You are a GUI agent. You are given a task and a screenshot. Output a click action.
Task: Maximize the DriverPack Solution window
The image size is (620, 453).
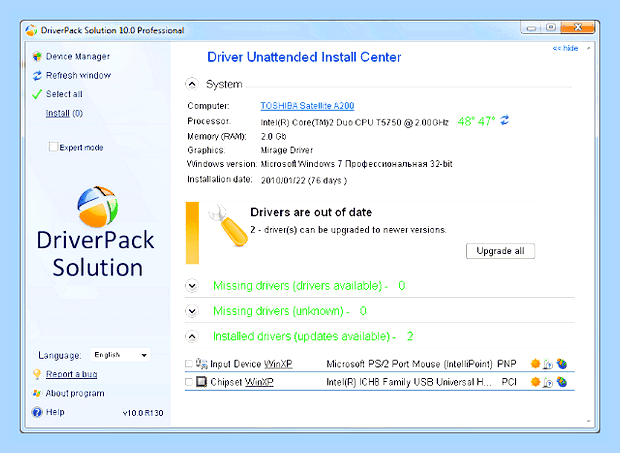(551, 28)
